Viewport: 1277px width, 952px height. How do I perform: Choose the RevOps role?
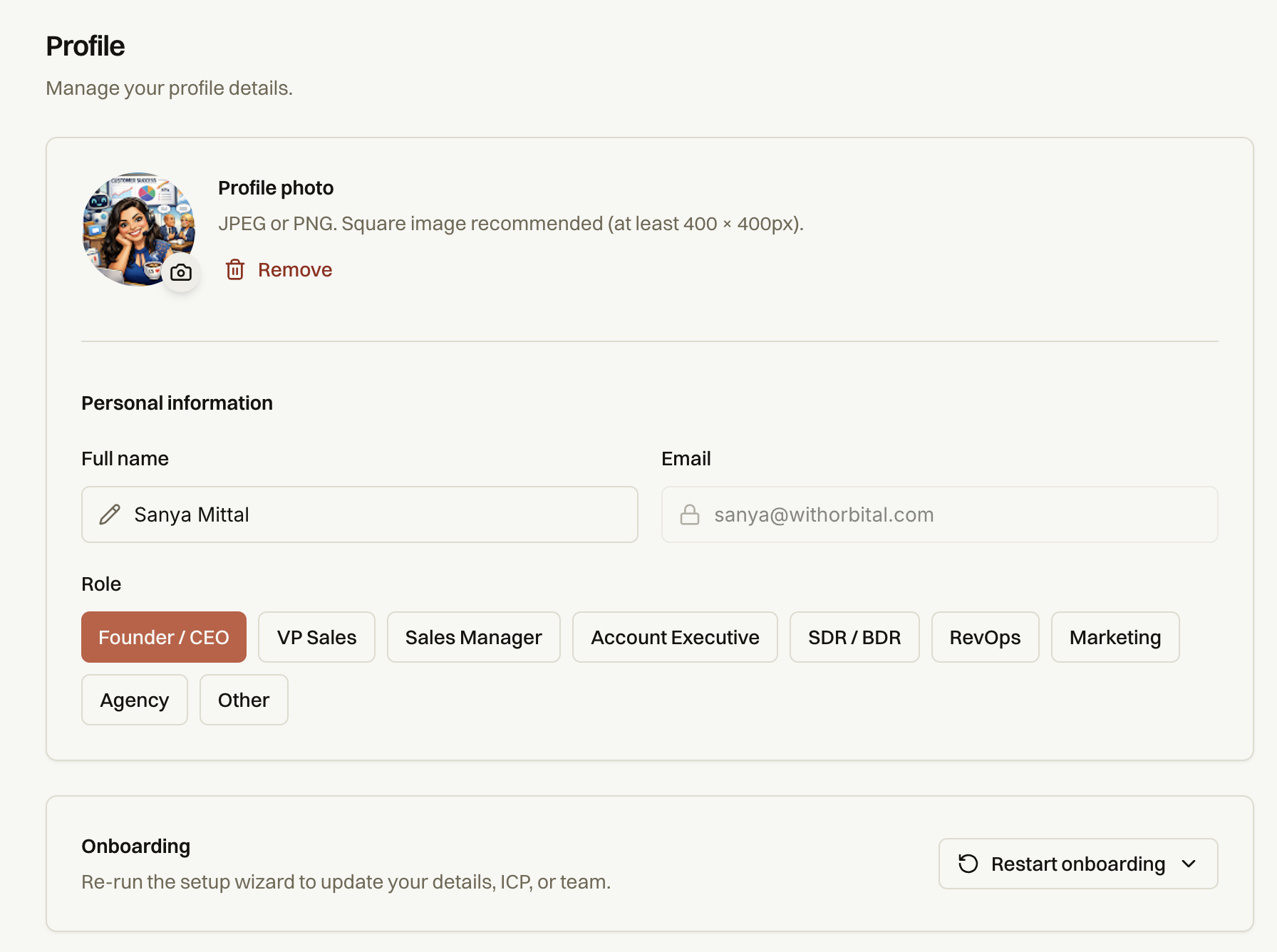985,637
